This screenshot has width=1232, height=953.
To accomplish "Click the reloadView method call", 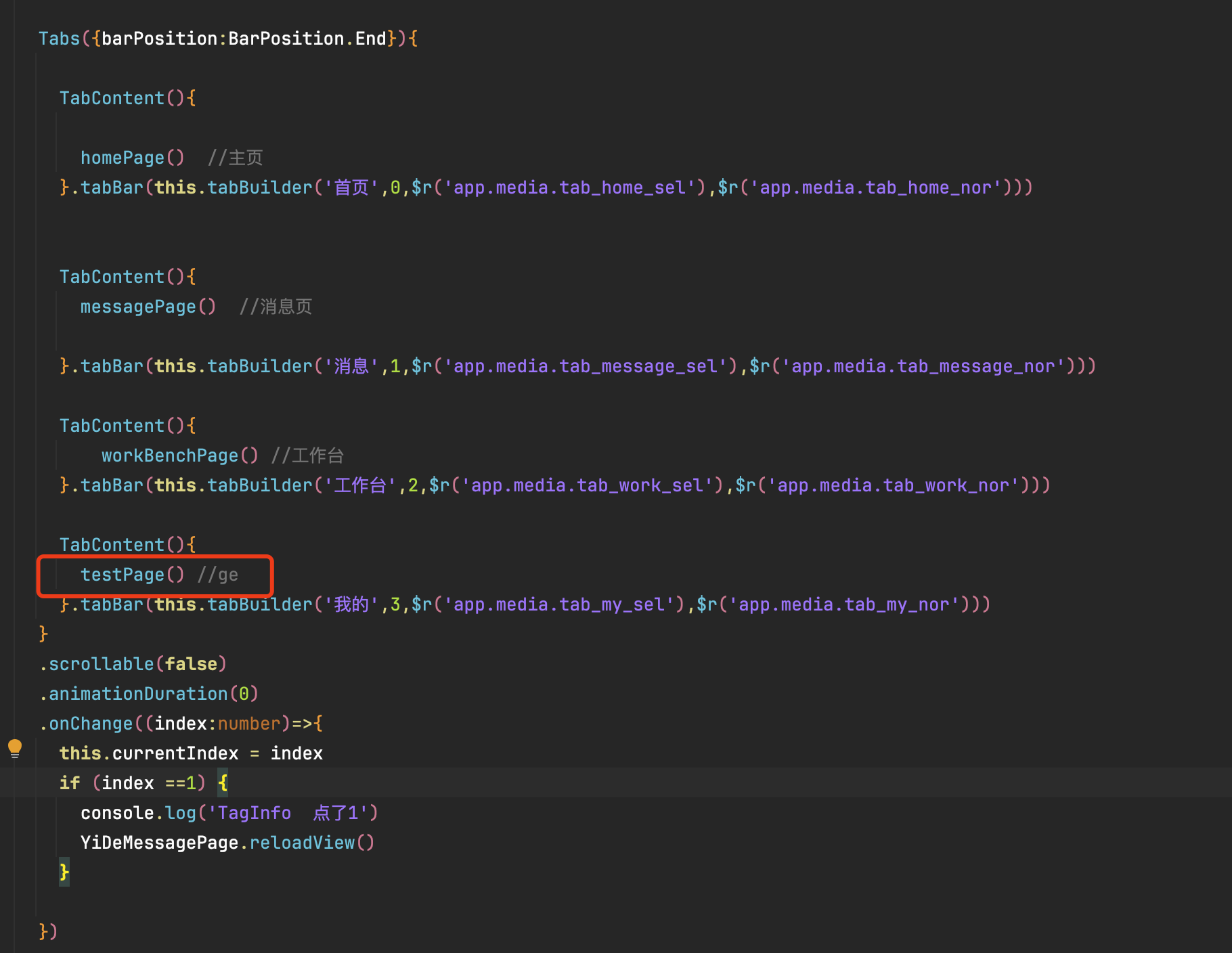I will tap(302, 843).
